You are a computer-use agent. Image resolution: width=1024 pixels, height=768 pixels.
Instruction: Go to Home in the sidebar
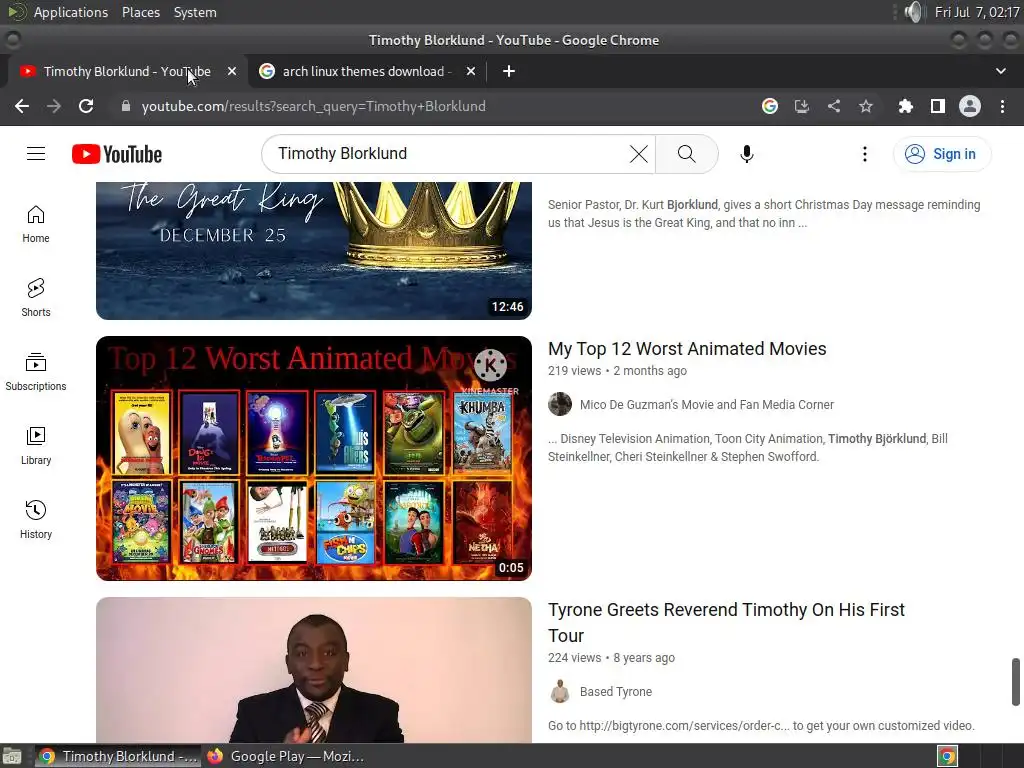pyautogui.click(x=36, y=225)
